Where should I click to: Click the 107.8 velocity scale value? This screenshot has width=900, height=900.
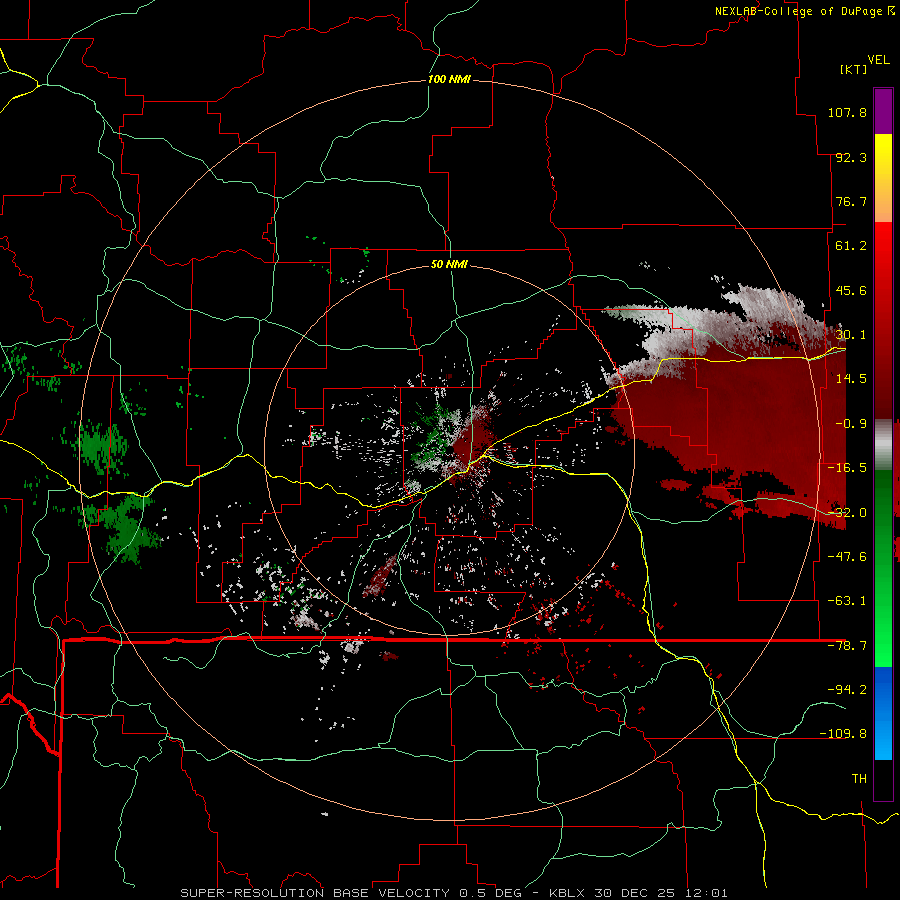click(847, 112)
